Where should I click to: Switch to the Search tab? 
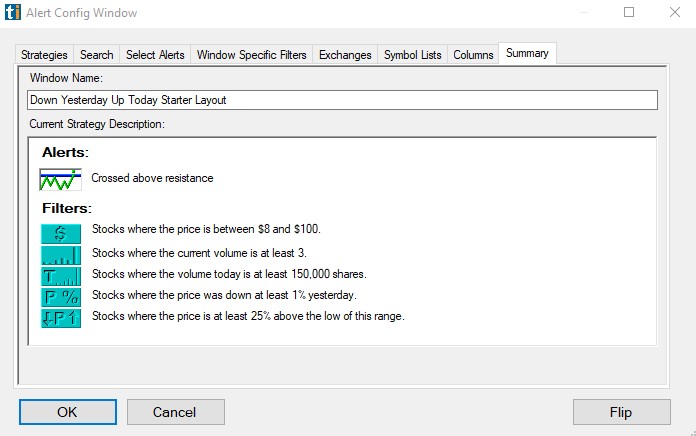tap(97, 55)
